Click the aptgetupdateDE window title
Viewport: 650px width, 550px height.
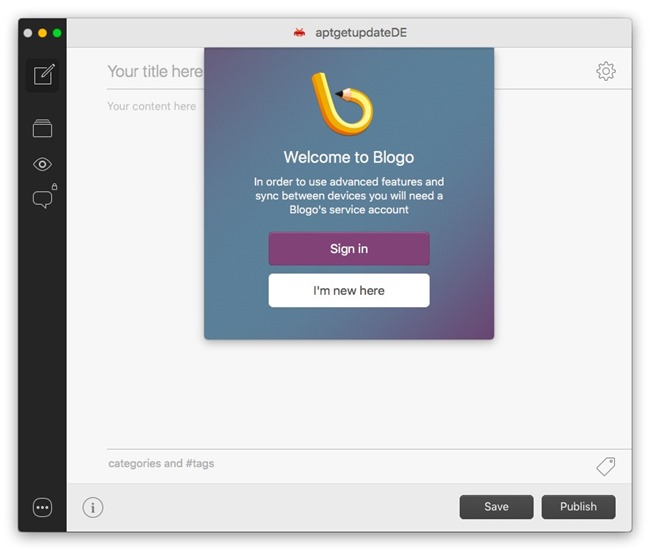click(x=361, y=33)
